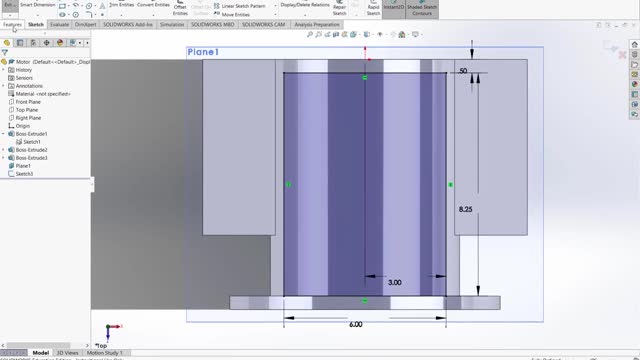Click the Zoom to Area icon
640x360 pixels.
[318, 35]
